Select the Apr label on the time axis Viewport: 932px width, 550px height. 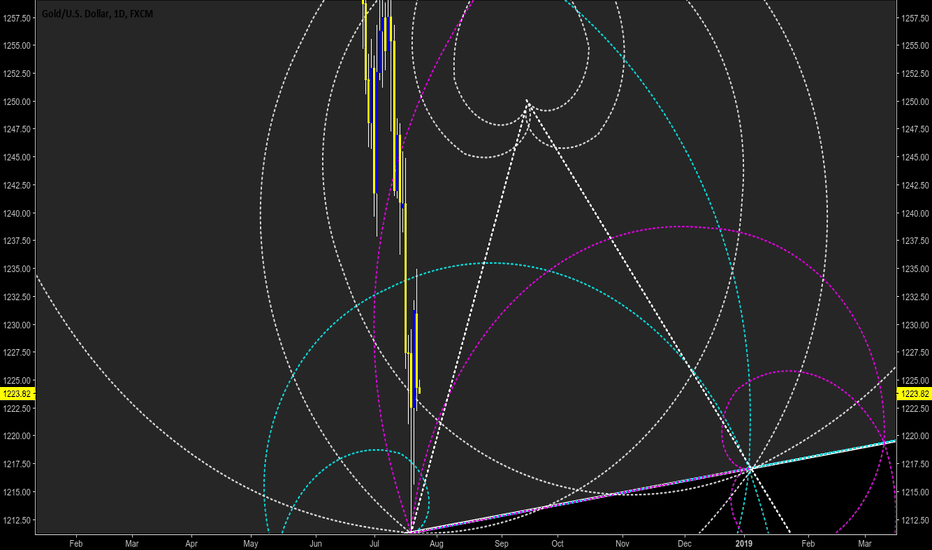click(191, 543)
